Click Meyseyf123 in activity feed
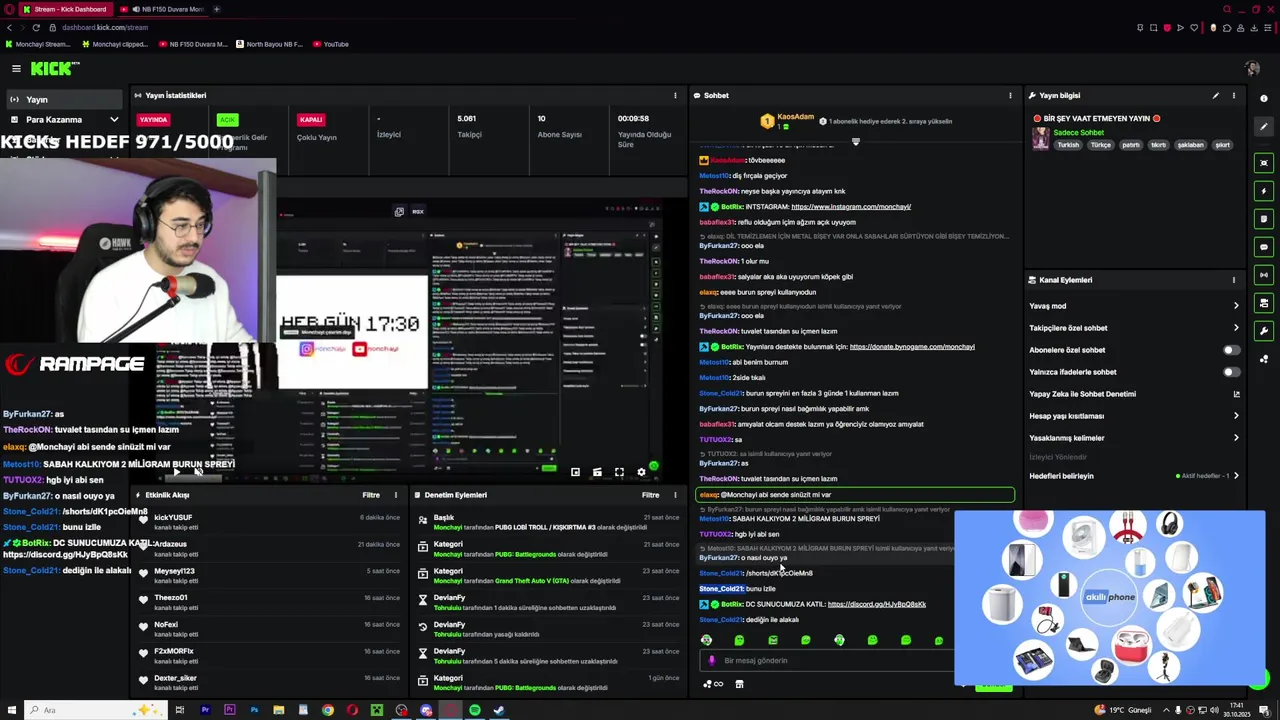 pos(174,571)
